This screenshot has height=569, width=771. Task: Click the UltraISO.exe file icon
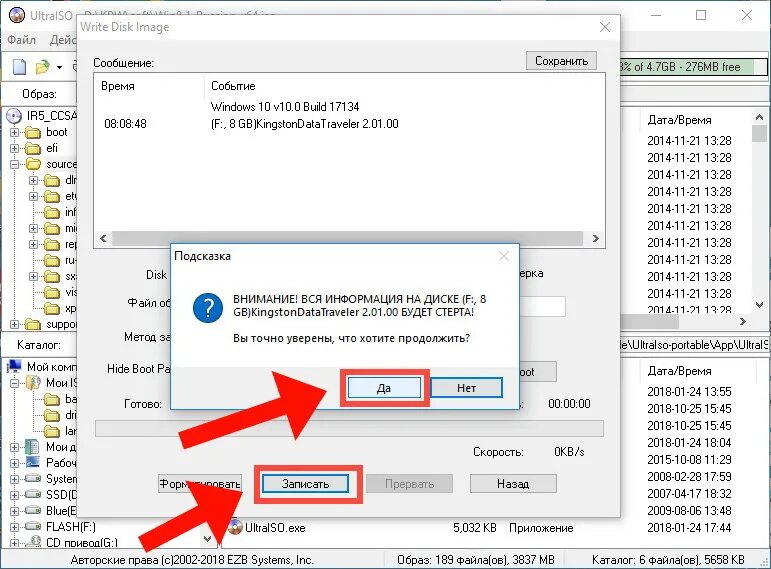[x=236, y=527]
